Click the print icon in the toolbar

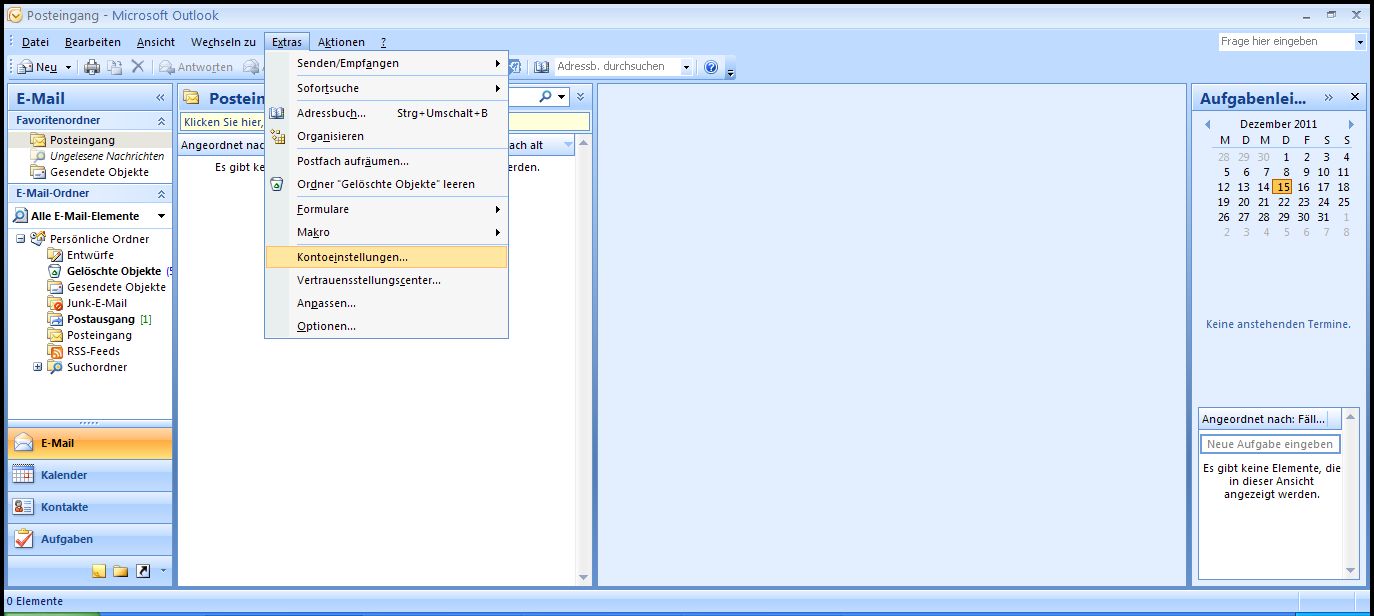(92, 67)
